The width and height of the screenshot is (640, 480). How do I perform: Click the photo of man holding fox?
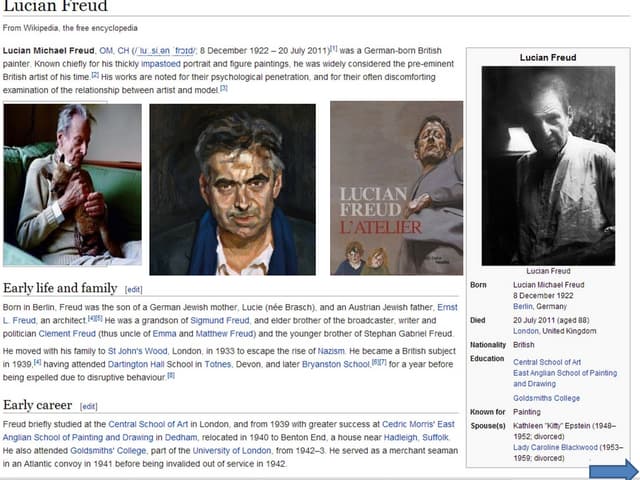[72, 184]
